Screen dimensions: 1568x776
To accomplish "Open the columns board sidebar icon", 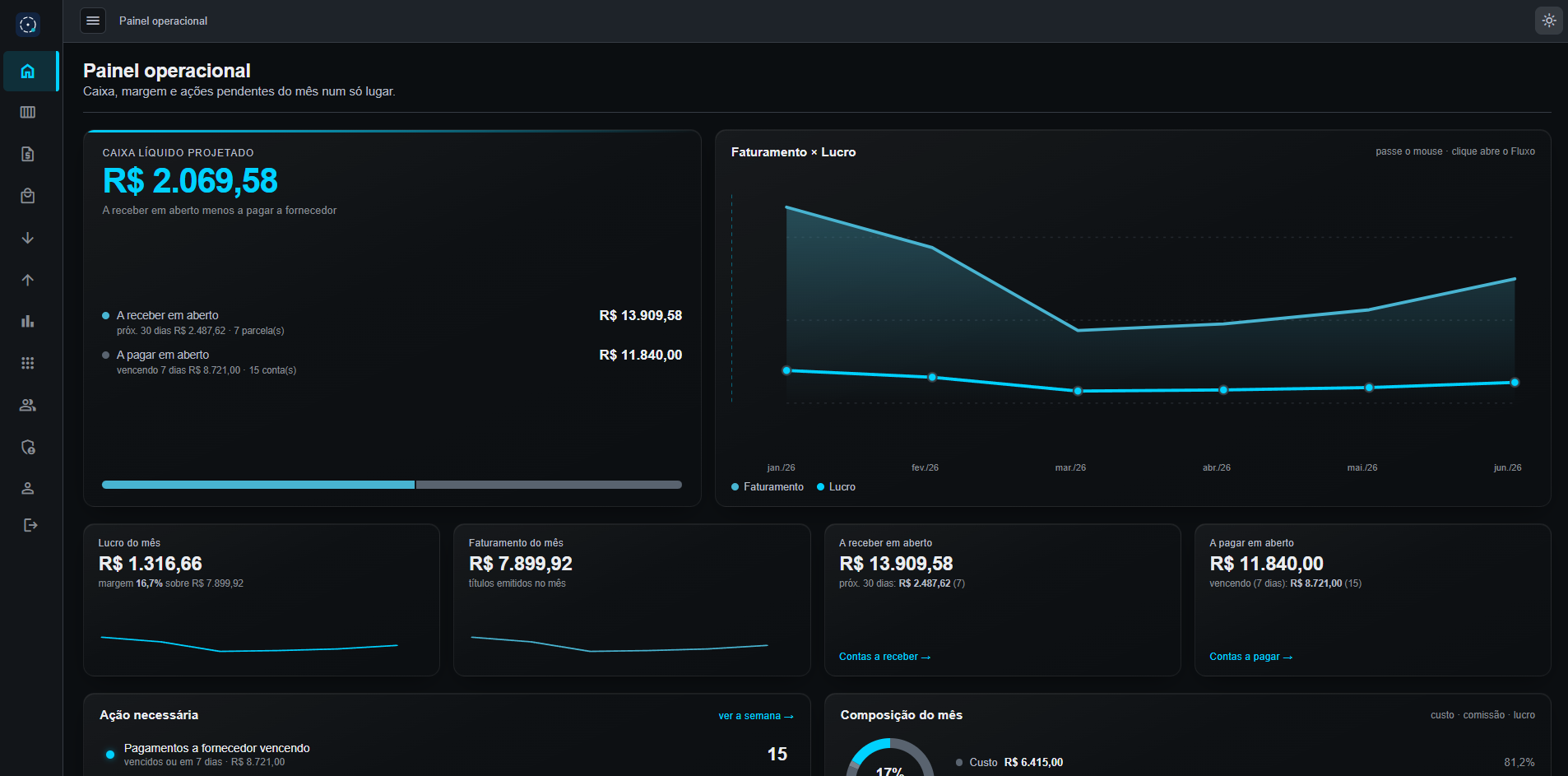I will click(28, 112).
